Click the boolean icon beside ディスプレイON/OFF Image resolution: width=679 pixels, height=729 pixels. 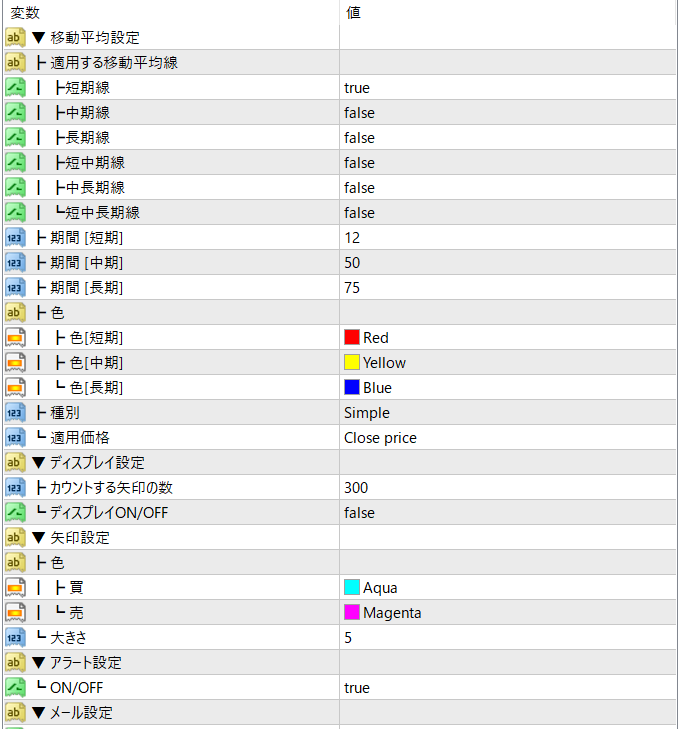click(15, 513)
